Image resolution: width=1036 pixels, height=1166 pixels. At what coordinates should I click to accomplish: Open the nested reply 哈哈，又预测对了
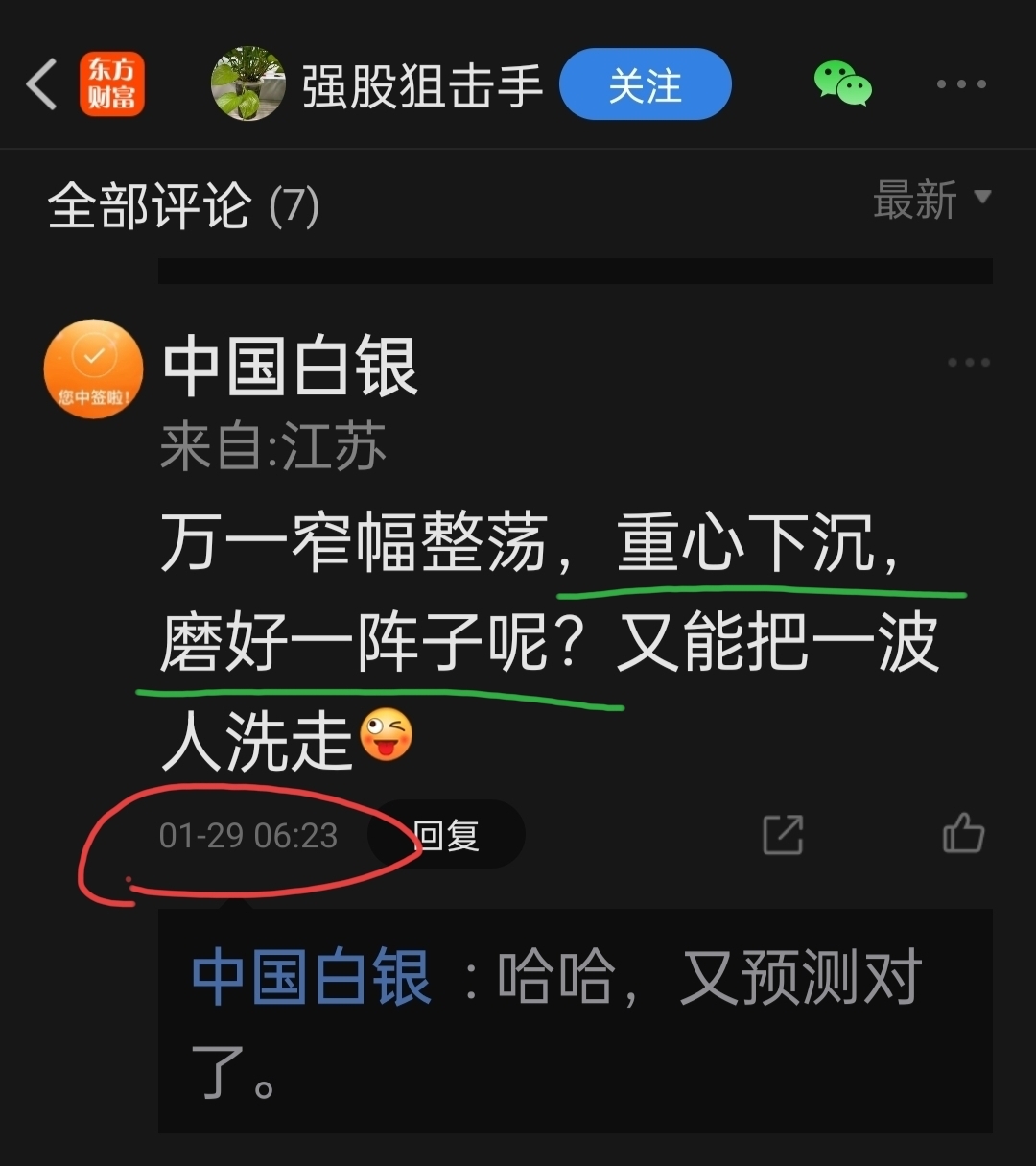576,1021
